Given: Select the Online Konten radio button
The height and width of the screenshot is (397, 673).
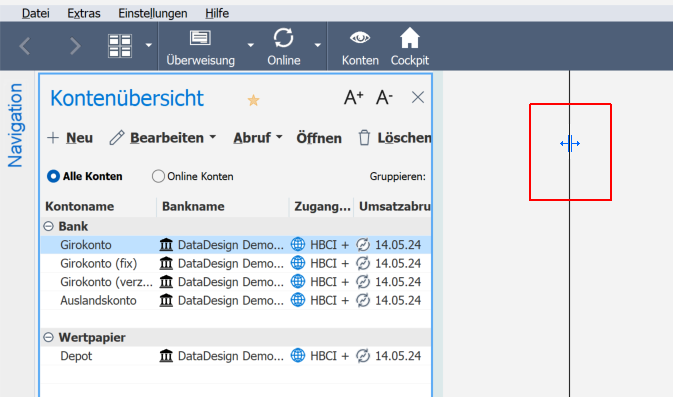Looking at the screenshot, I should (158, 176).
